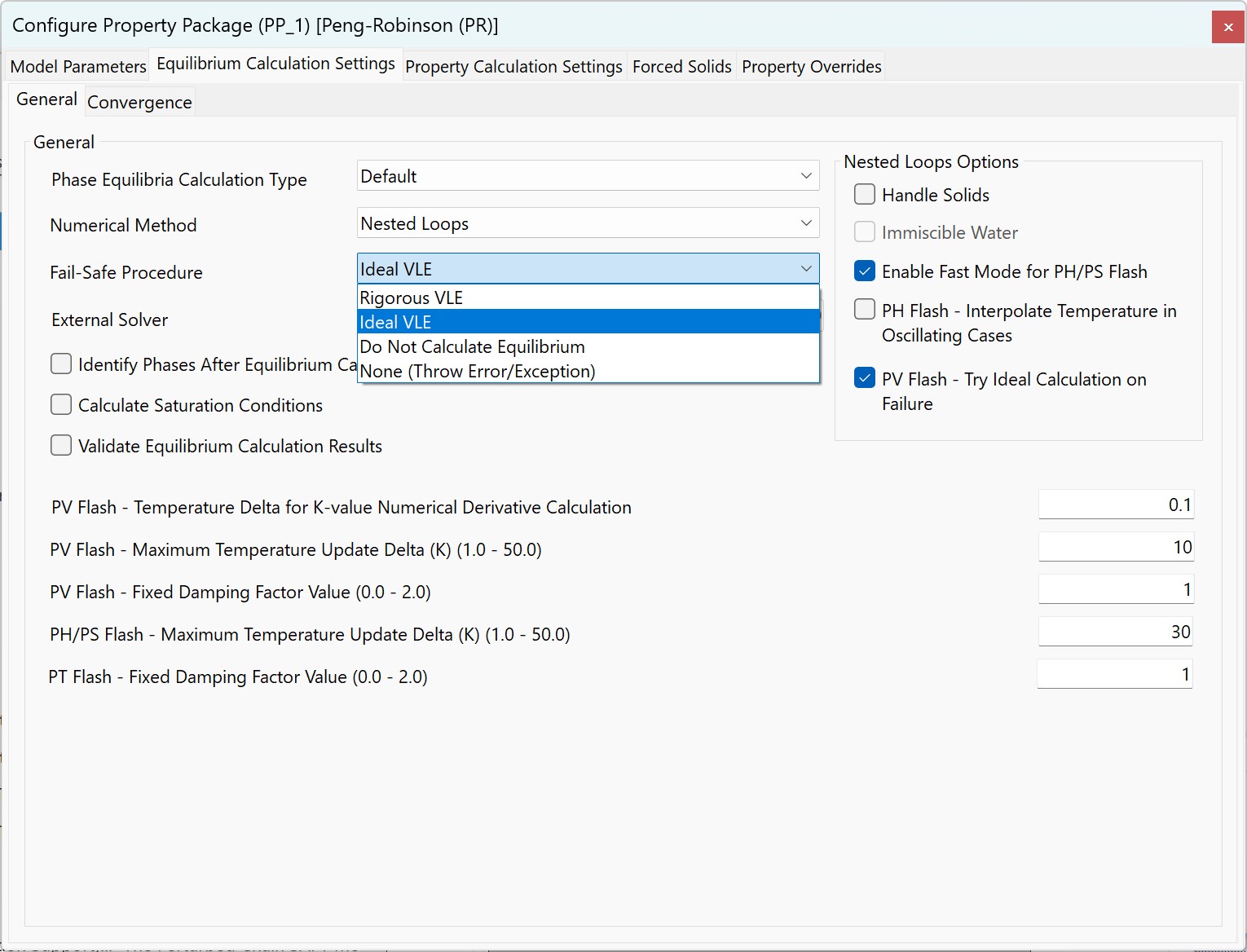This screenshot has height=952, width=1247.
Task: Check PH Flash - Interpolate Temperature in Oscillating Cases
Action: 865,309
